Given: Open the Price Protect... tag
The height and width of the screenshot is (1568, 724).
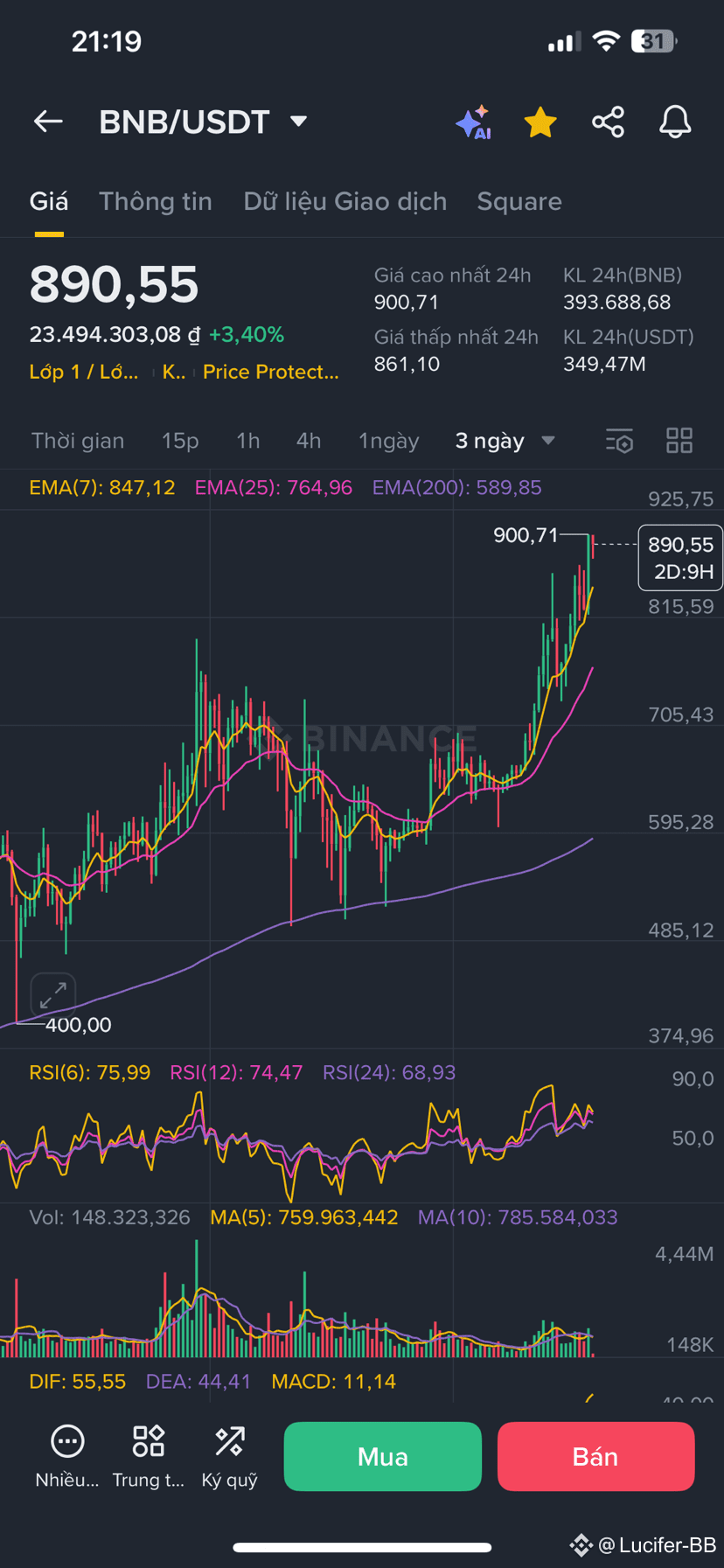Looking at the screenshot, I should [271, 372].
